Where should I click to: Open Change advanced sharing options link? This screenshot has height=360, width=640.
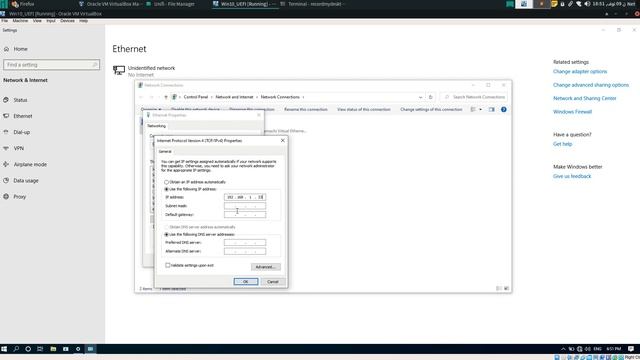click(591, 85)
